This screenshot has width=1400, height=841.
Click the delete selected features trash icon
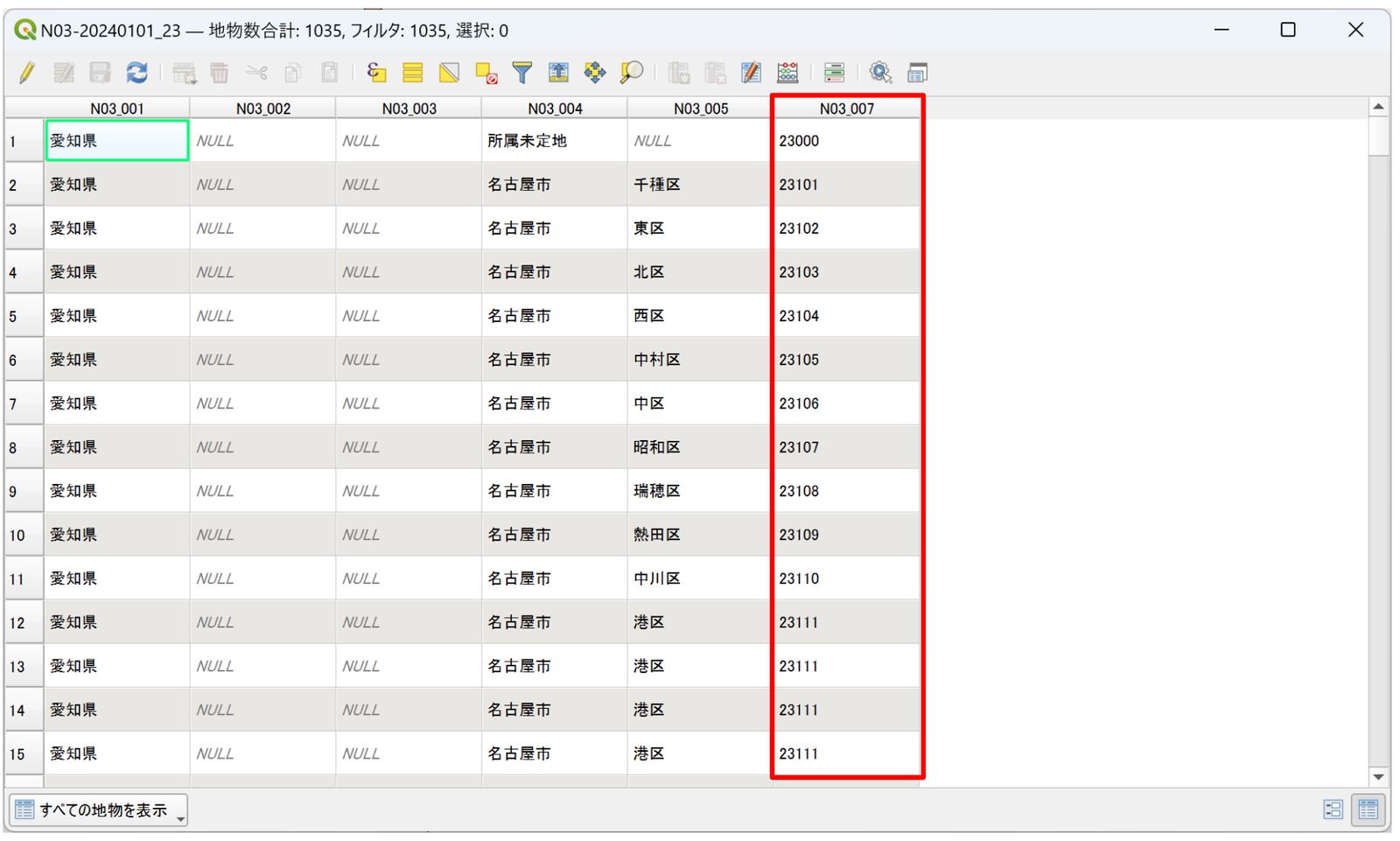pos(220,73)
